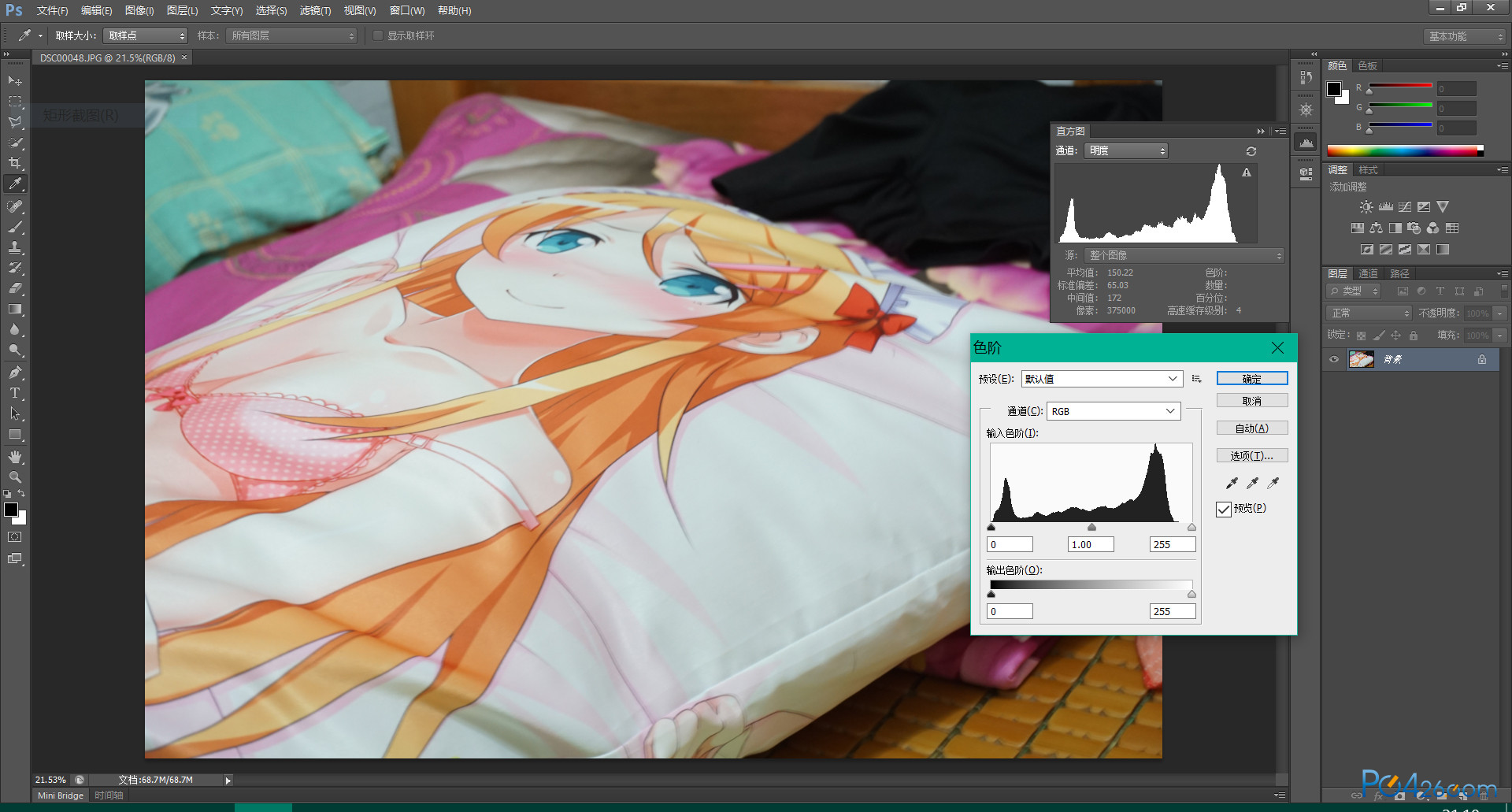Image resolution: width=1512 pixels, height=812 pixels.
Task: Toggle lock image pixels brush icon
Action: [x=1379, y=336]
